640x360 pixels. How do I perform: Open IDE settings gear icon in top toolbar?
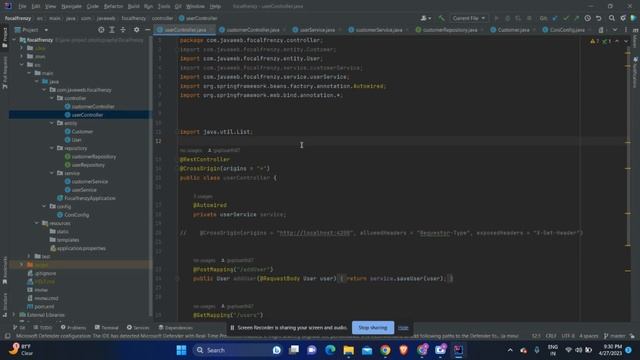coord(623,18)
